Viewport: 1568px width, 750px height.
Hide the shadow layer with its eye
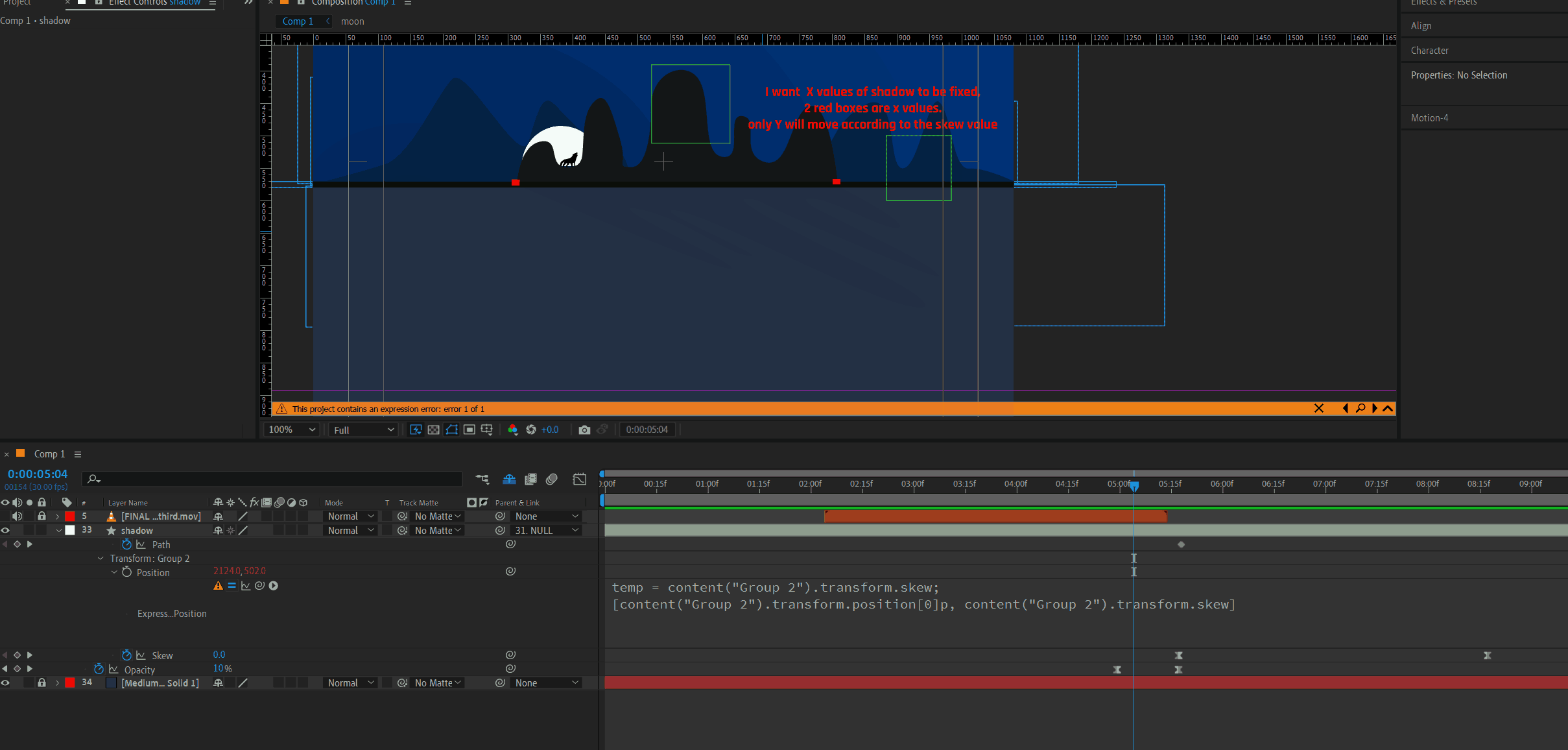click(x=5, y=530)
